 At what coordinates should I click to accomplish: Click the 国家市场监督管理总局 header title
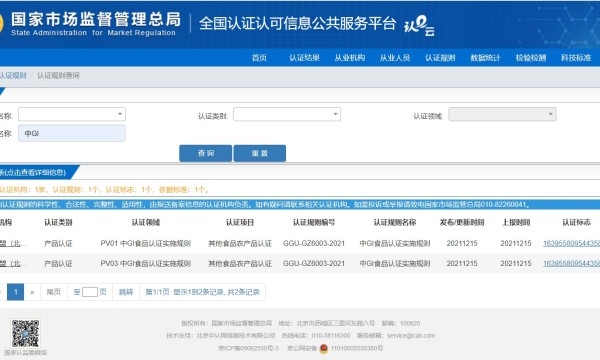96,19
